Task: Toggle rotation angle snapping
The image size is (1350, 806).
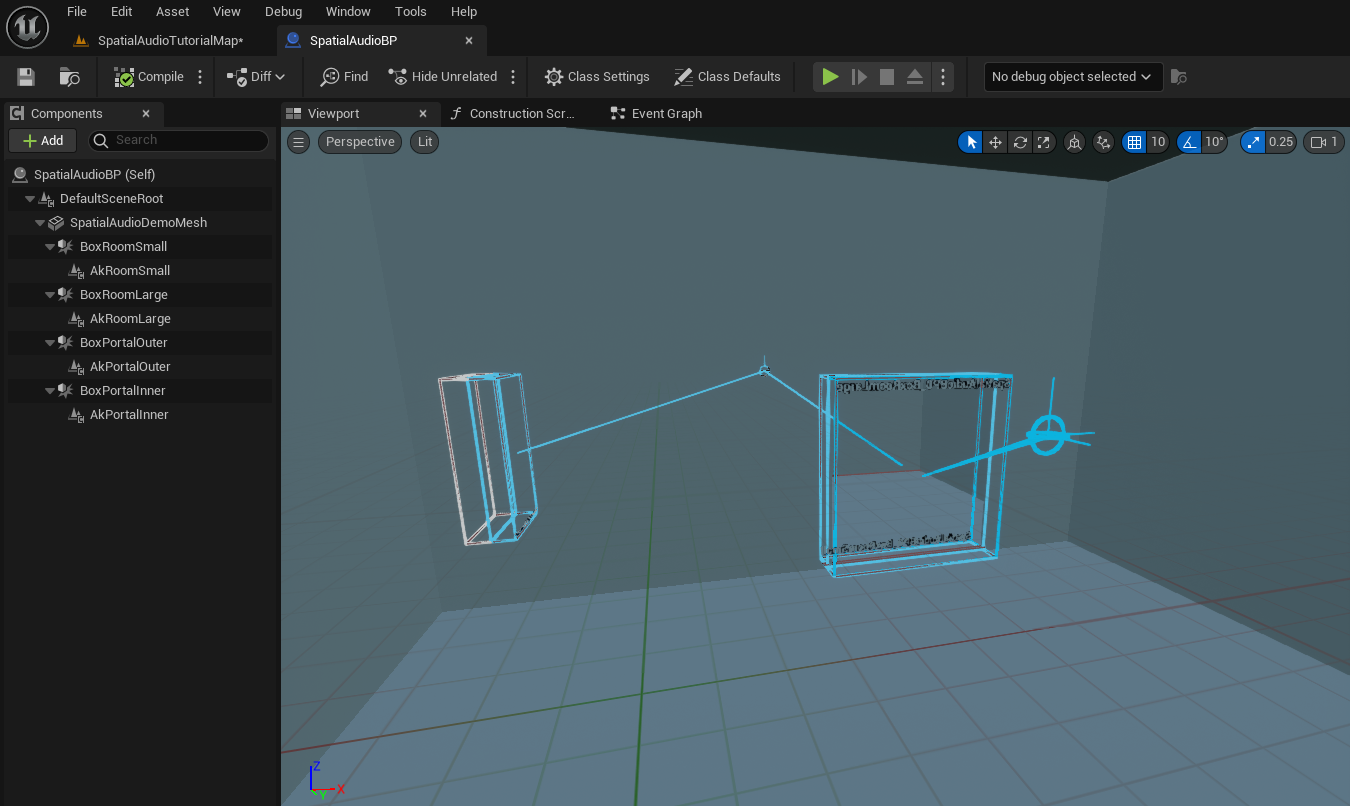Action: [x=1189, y=142]
